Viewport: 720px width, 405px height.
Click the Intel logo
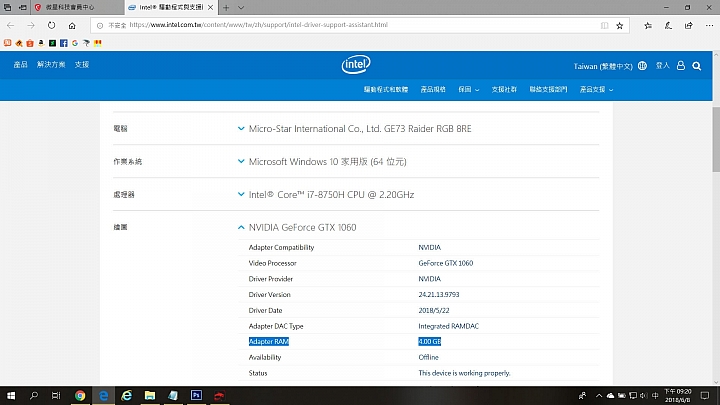(356, 64)
